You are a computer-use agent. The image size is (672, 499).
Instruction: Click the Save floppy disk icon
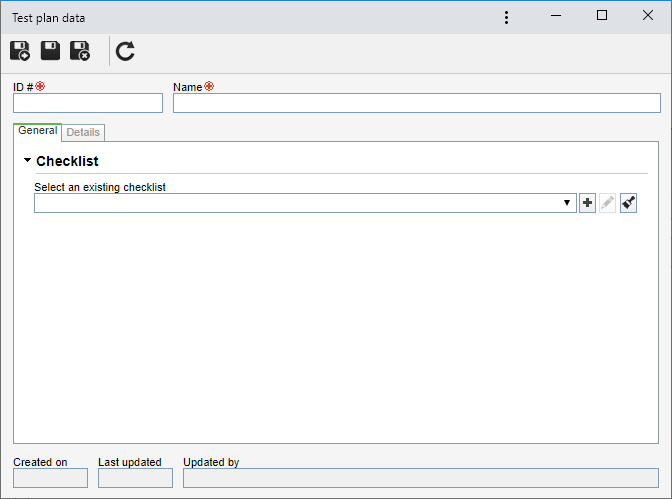coord(50,51)
